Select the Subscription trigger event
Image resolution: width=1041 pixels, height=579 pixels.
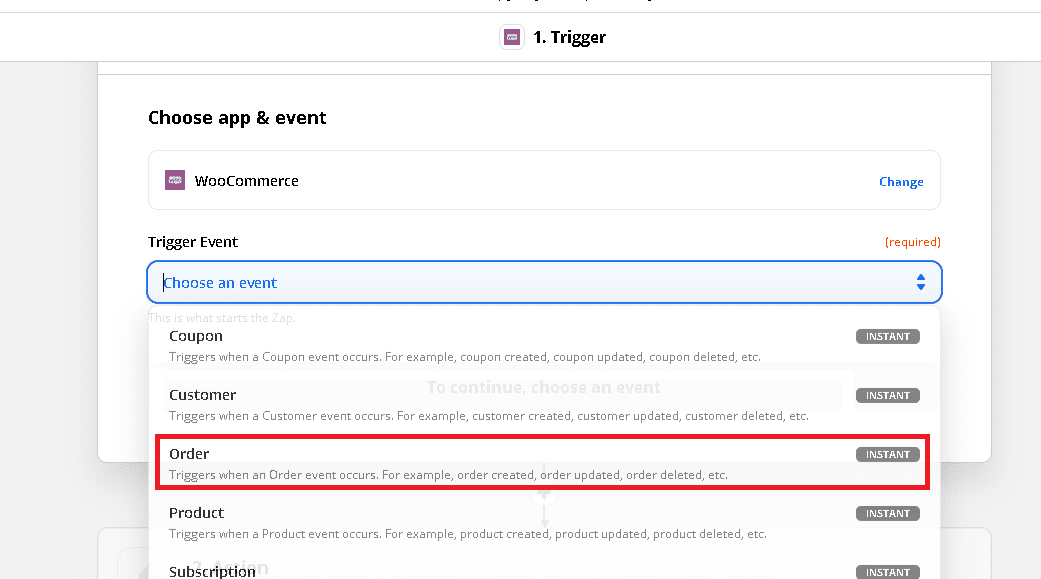(212, 571)
